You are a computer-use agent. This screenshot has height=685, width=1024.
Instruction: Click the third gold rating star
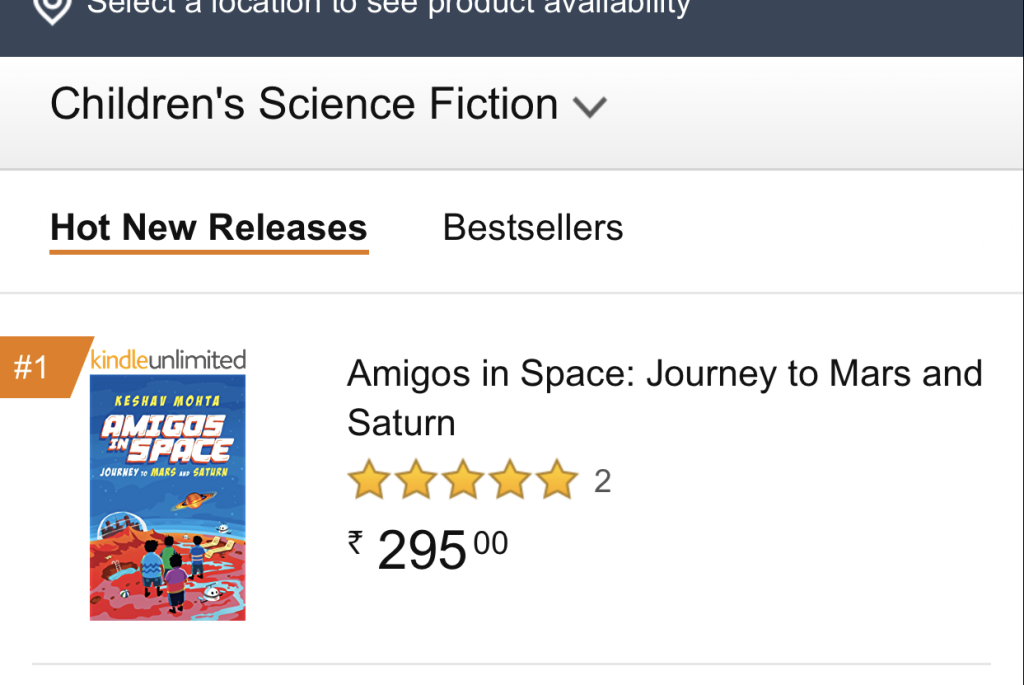point(463,481)
